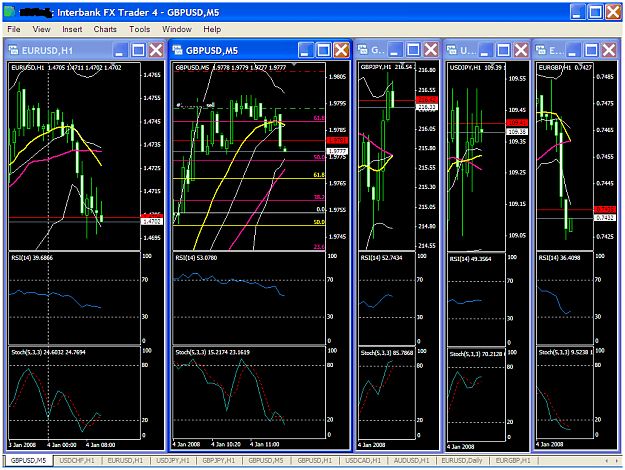Click the 'GBPUSD,M5 1.9778' header text in chart

tap(202, 67)
